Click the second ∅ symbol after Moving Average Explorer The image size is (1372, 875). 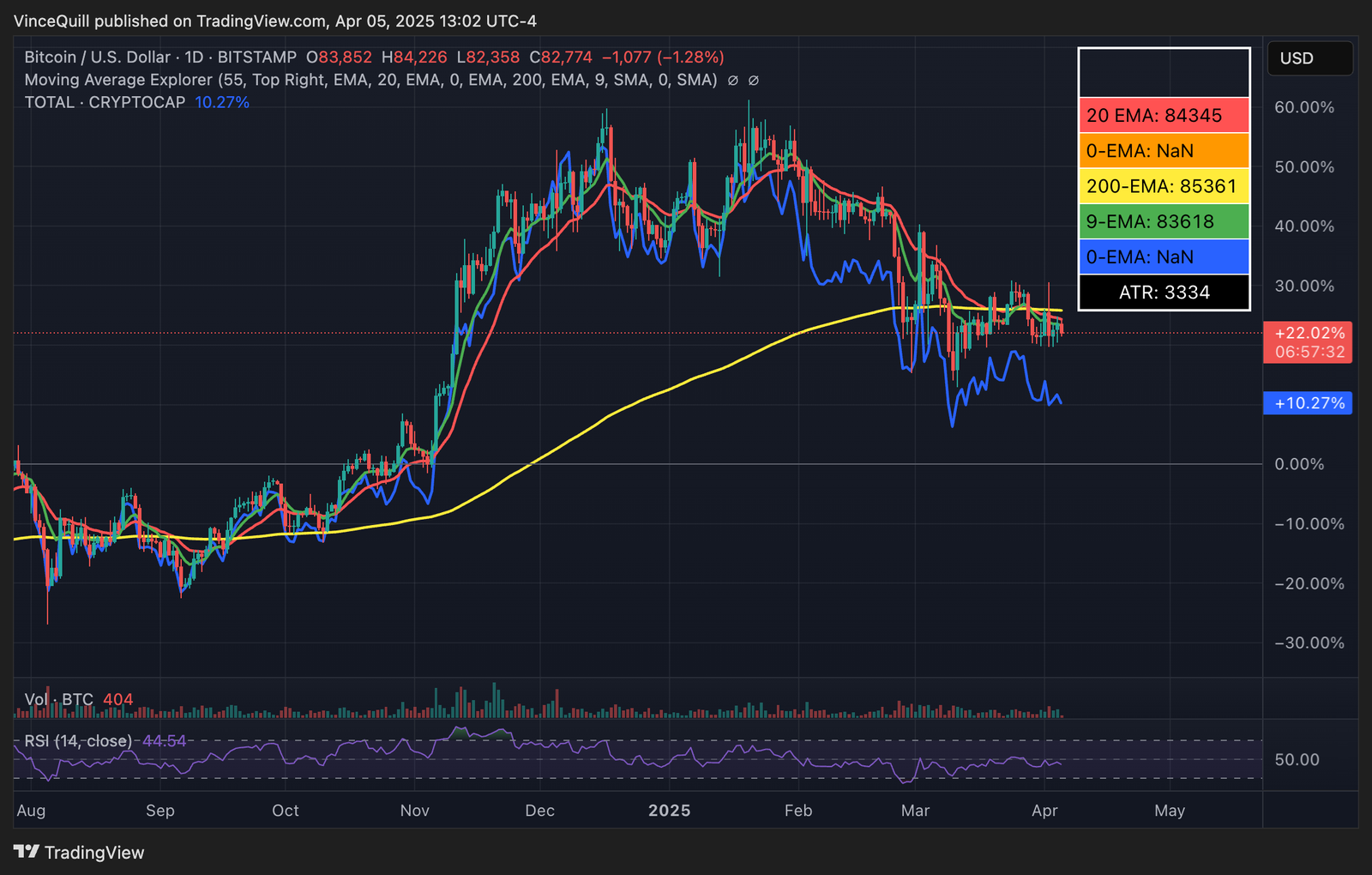click(754, 81)
